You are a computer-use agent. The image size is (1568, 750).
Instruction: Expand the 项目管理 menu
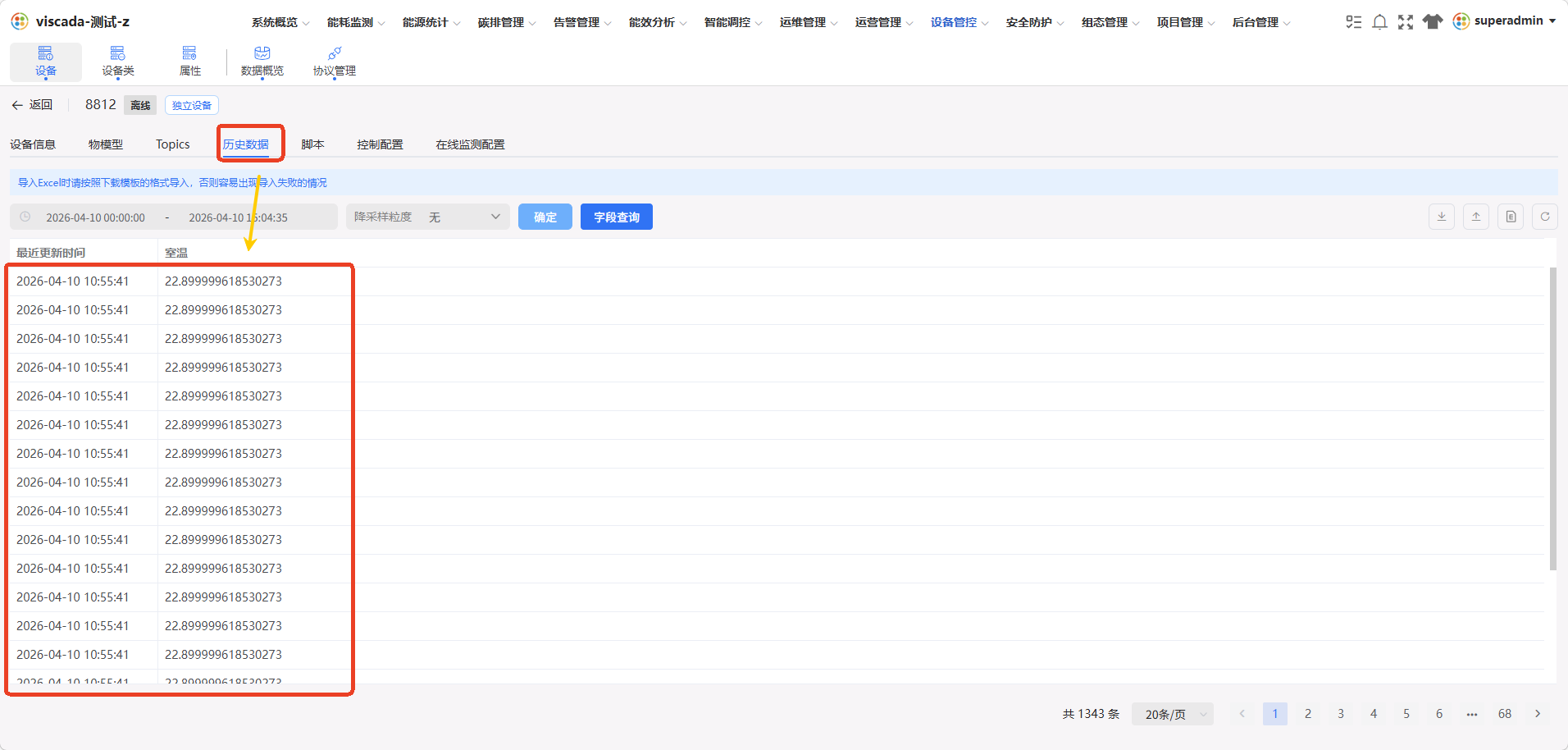pyautogui.click(x=1186, y=22)
